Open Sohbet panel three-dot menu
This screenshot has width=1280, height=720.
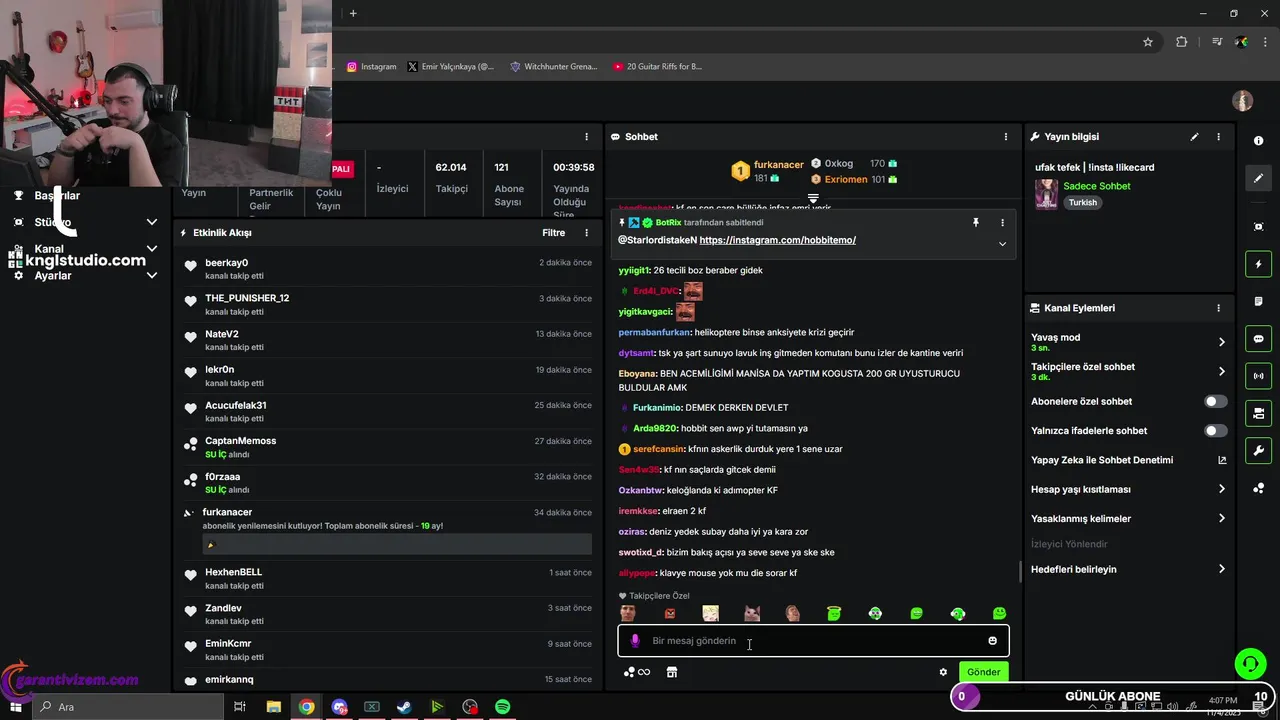pos(1006,137)
